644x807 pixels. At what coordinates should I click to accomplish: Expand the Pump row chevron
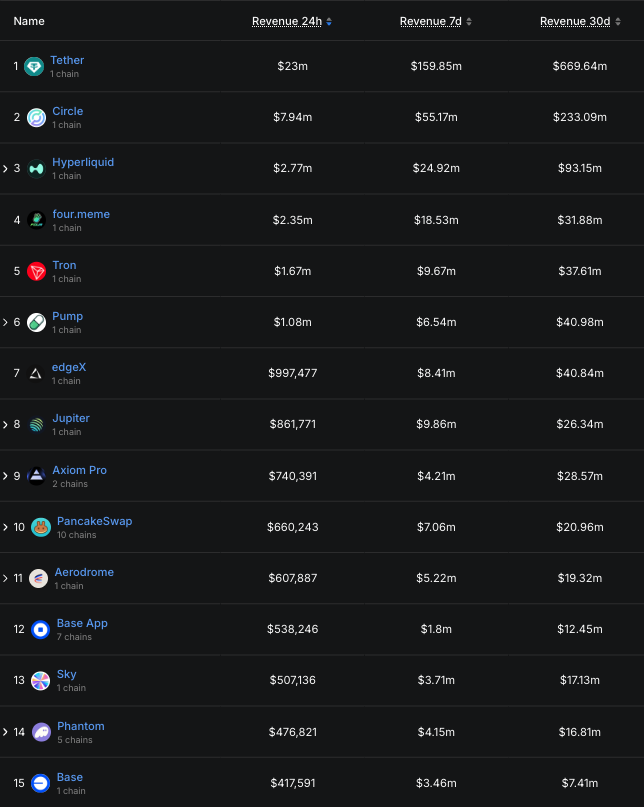click(5, 322)
